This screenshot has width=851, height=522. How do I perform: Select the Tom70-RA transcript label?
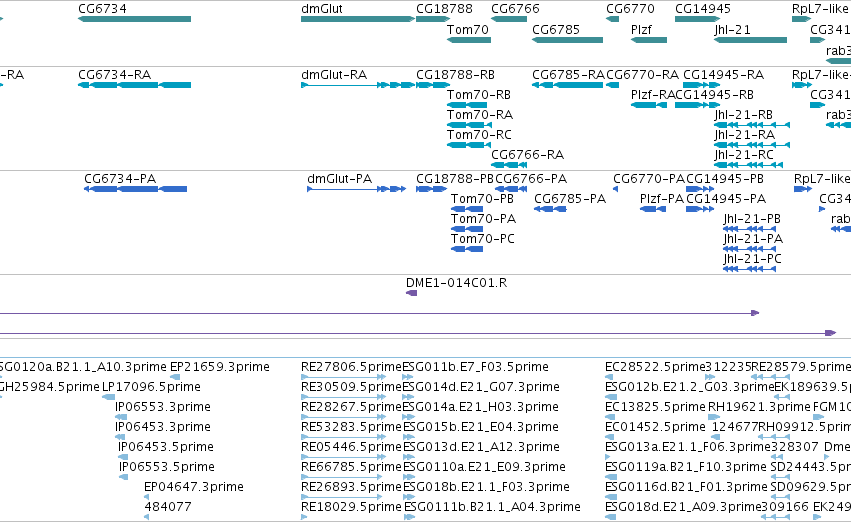click(x=480, y=114)
